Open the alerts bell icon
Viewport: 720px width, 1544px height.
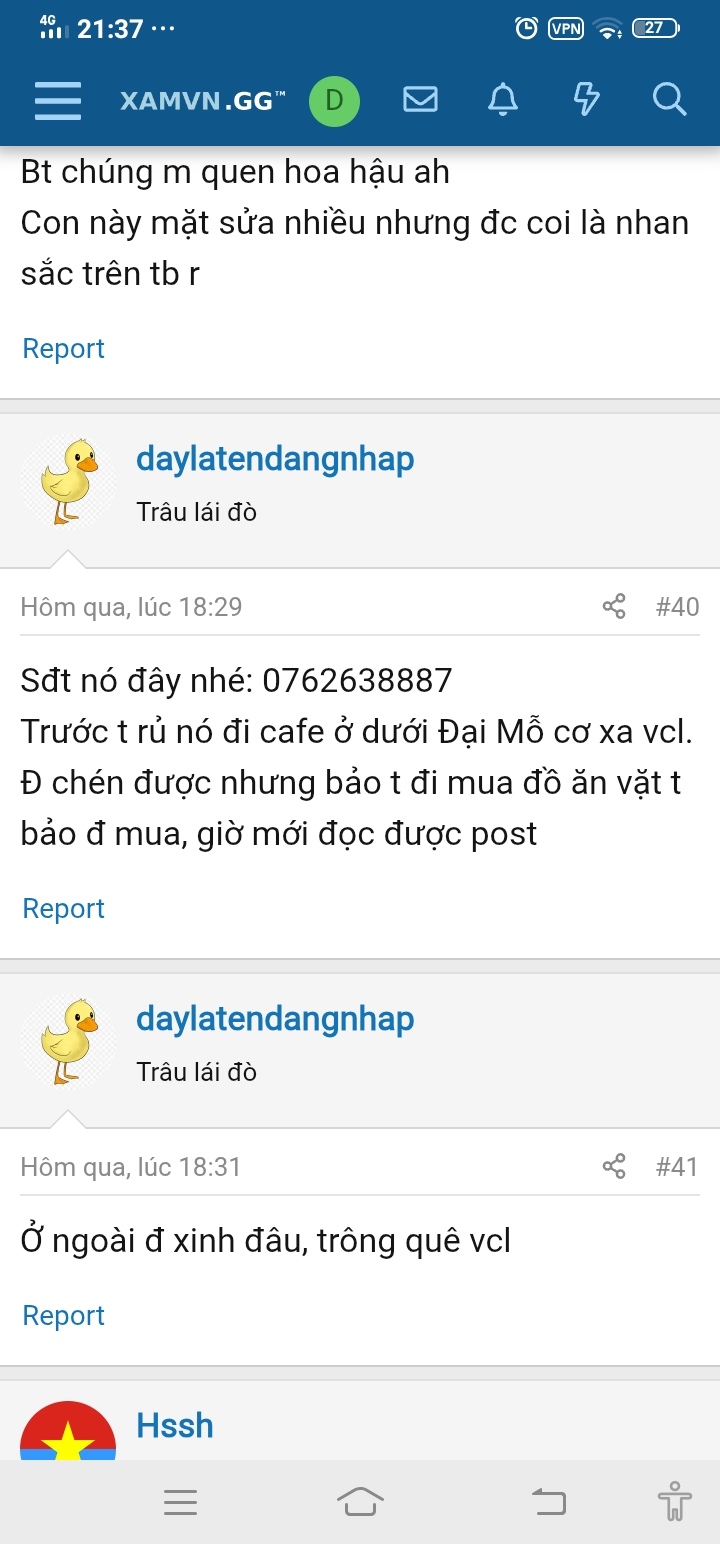tap(503, 99)
